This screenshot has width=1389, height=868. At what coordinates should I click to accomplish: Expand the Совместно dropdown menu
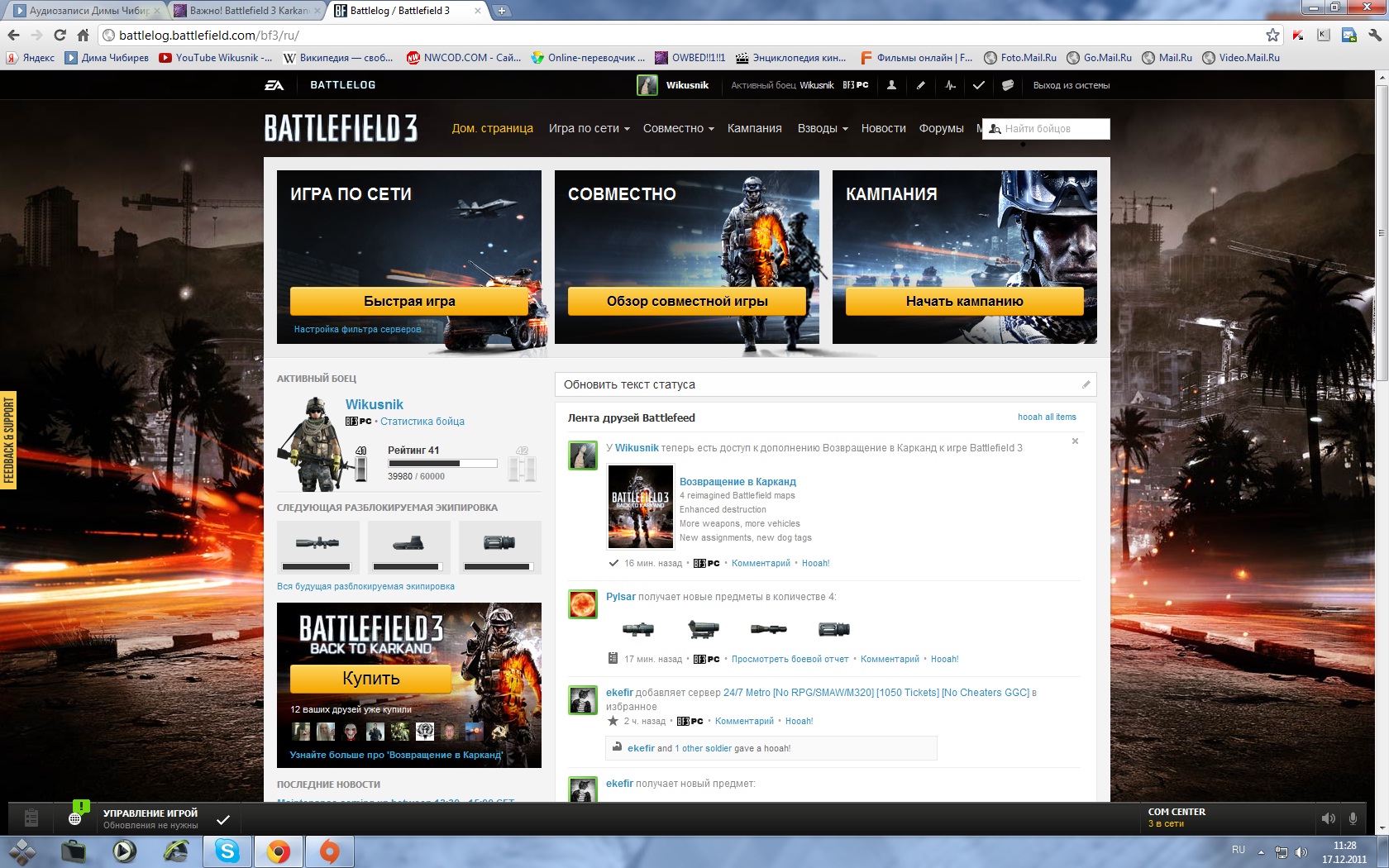(678, 128)
